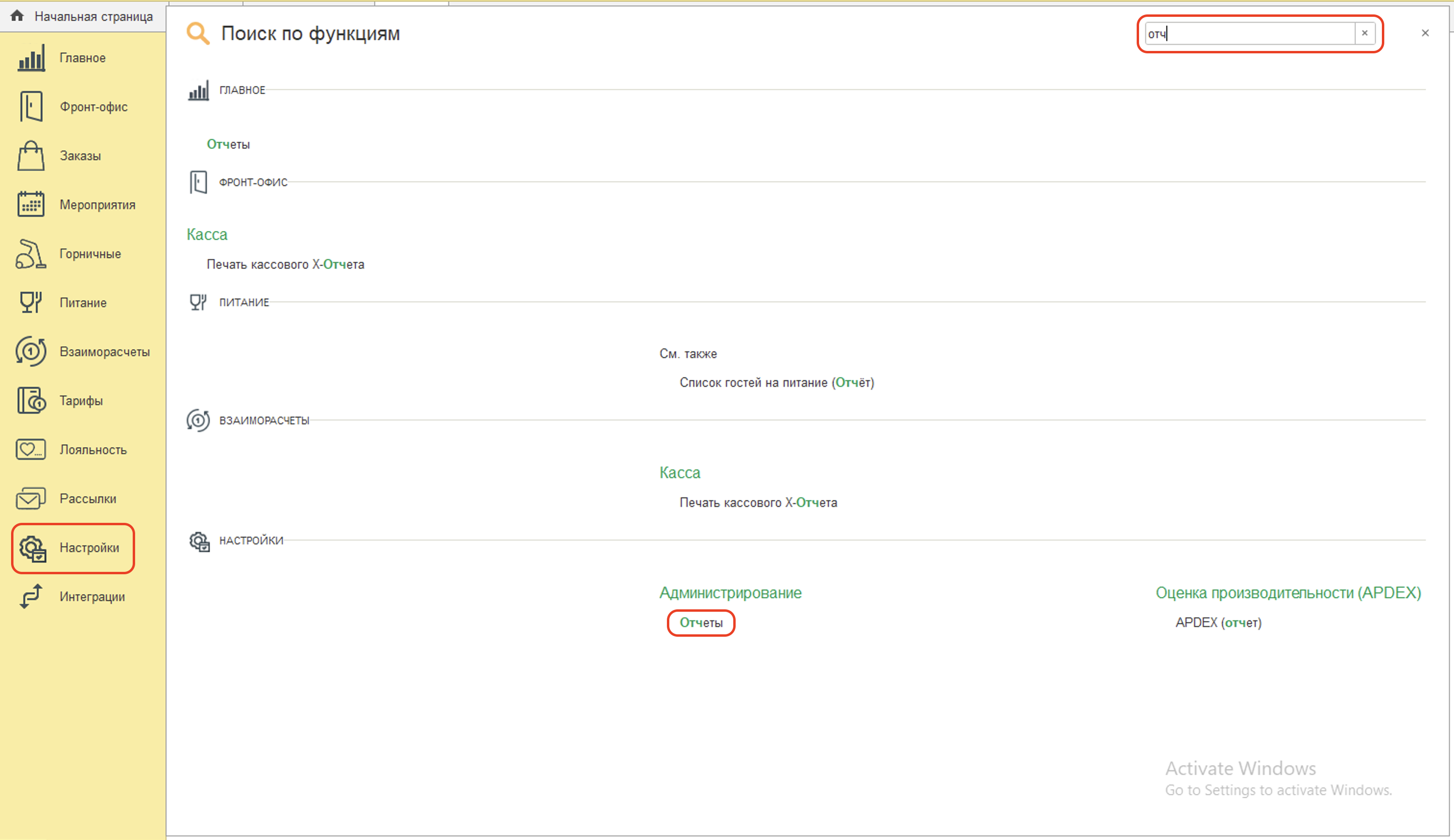Open the Мероприятия calendar icon
This screenshot has width=1454, height=840.
[x=31, y=204]
